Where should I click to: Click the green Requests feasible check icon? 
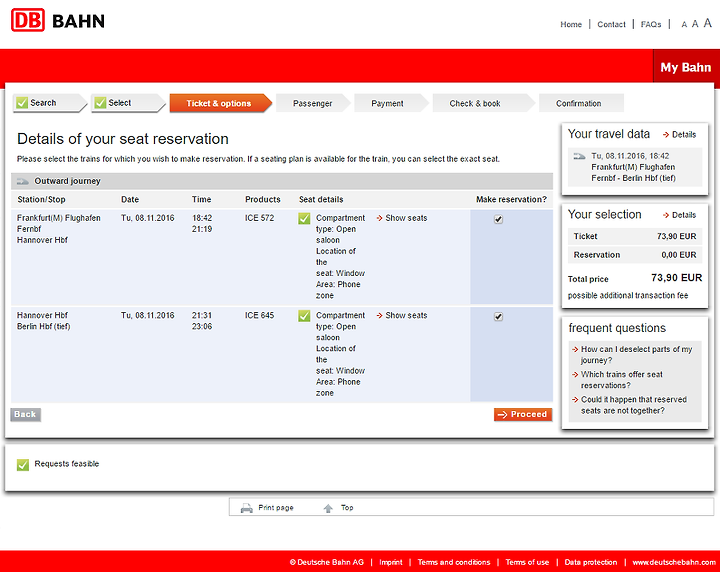[x=22, y=465]
